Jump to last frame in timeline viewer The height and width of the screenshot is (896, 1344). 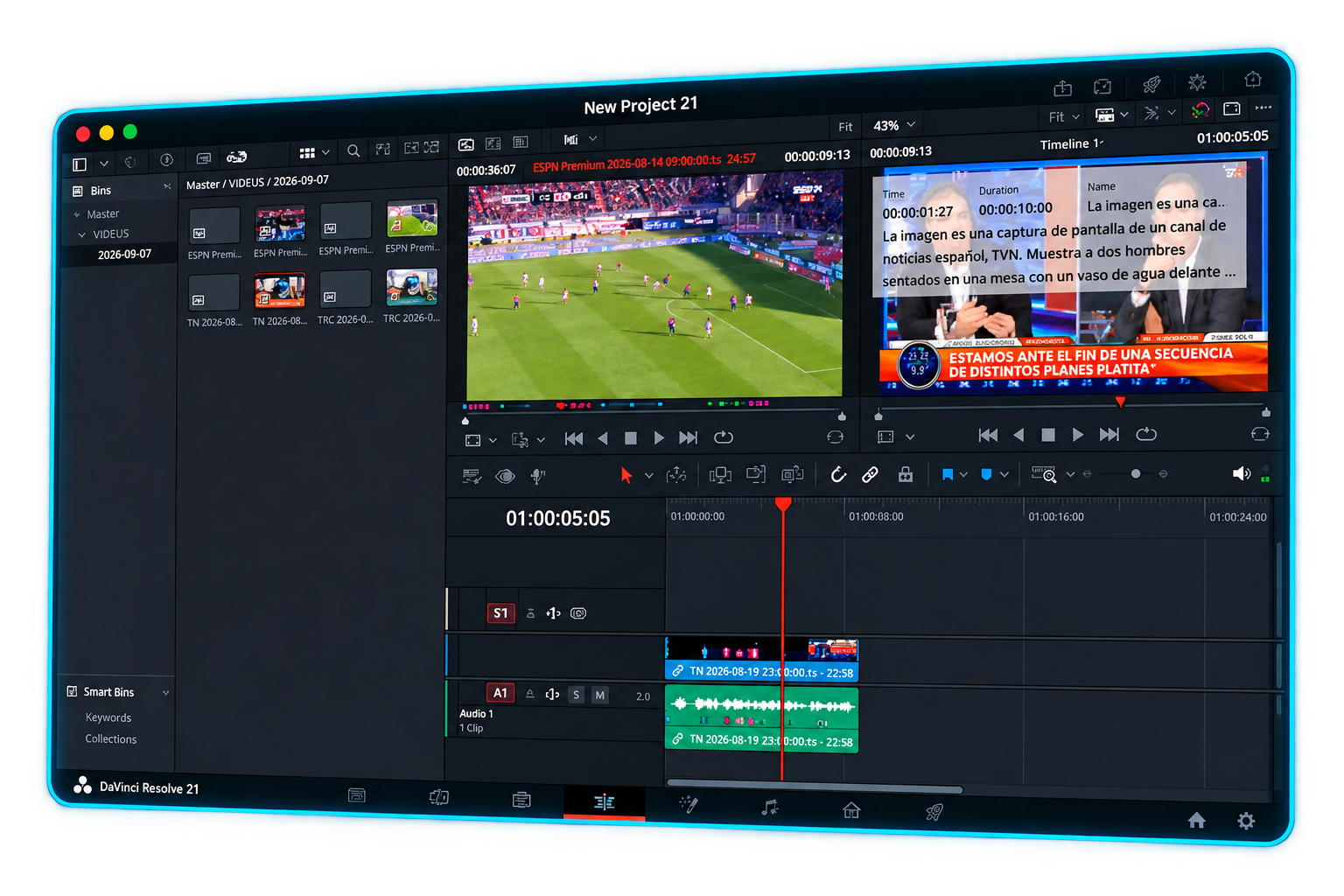1109,435
